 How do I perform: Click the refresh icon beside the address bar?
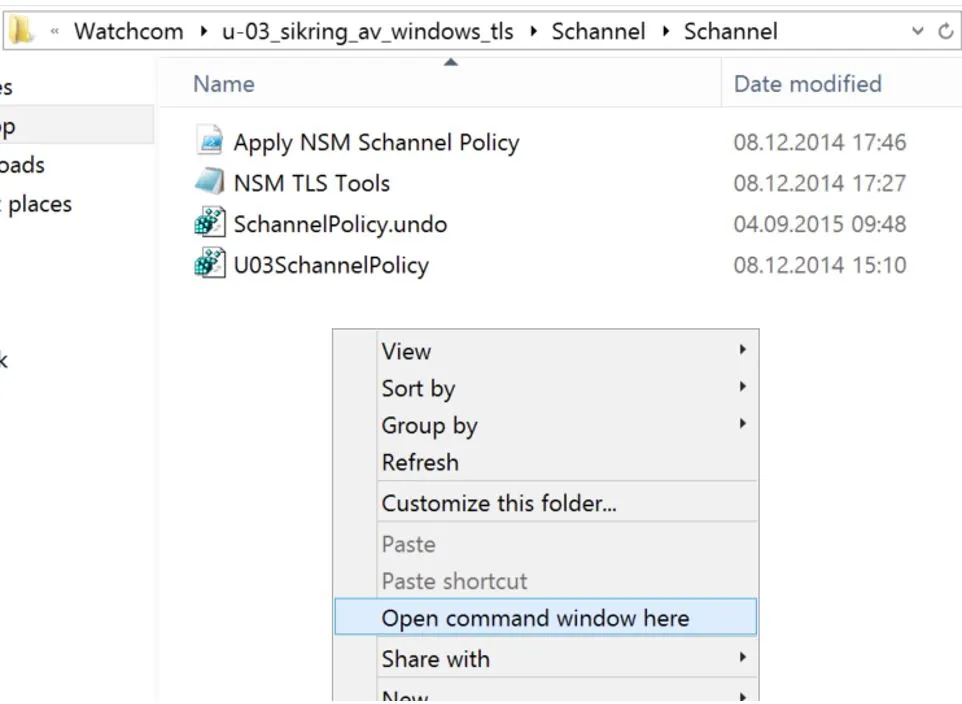945,31
